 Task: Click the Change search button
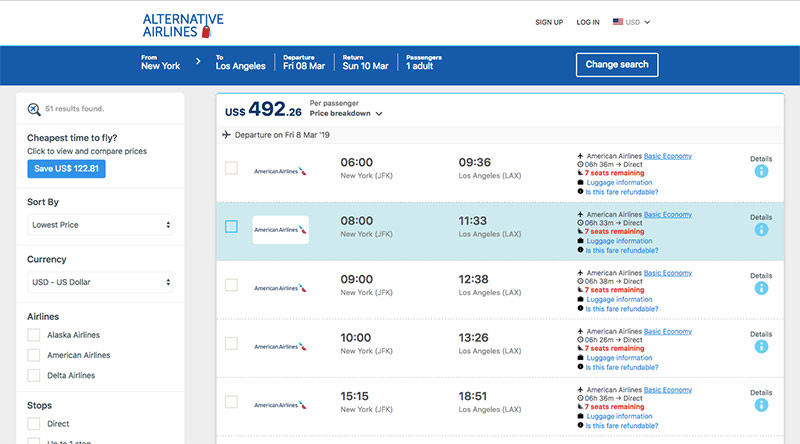pyautogui.click(x=617, y=65)
